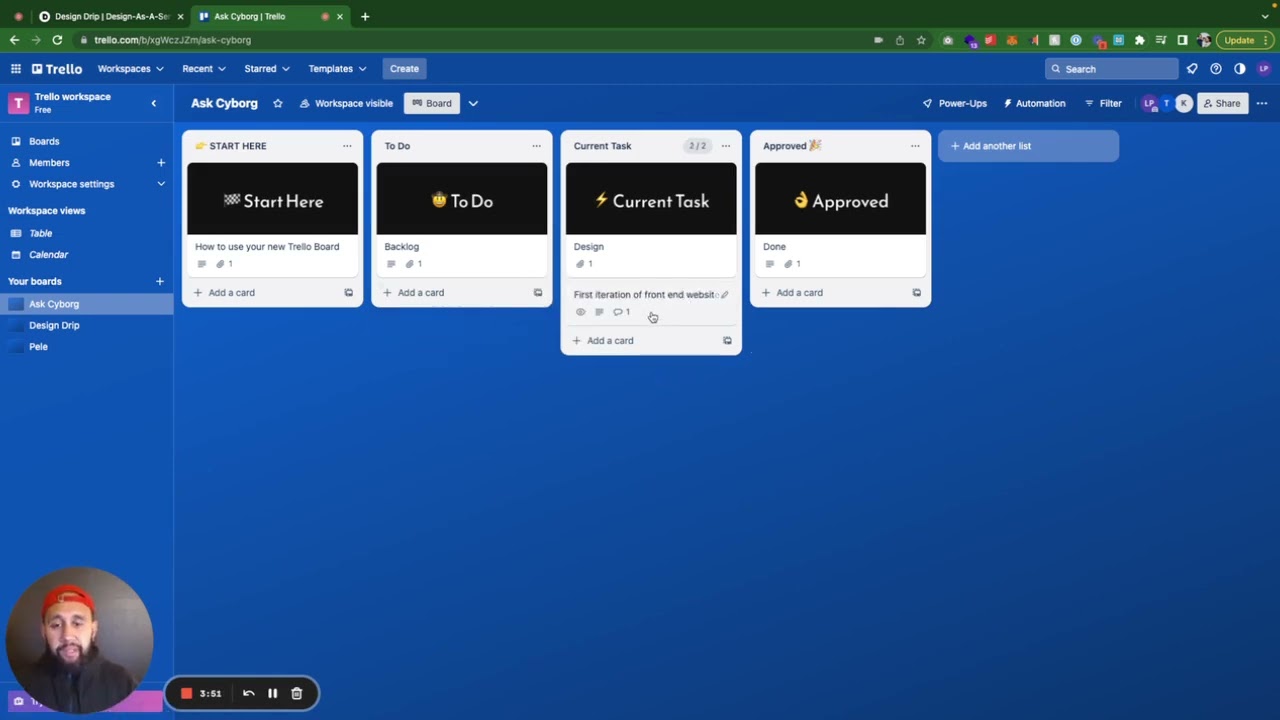Open the board menu with the three dots
This screenshot has height=720, width=1280.
pyautogui.click(x=1262, y=103)
